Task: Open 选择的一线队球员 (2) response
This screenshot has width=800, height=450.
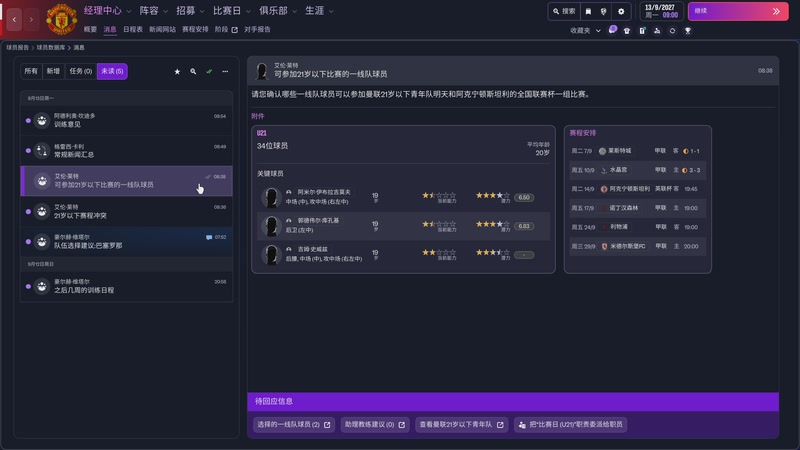Action: (x=294, y=424)
